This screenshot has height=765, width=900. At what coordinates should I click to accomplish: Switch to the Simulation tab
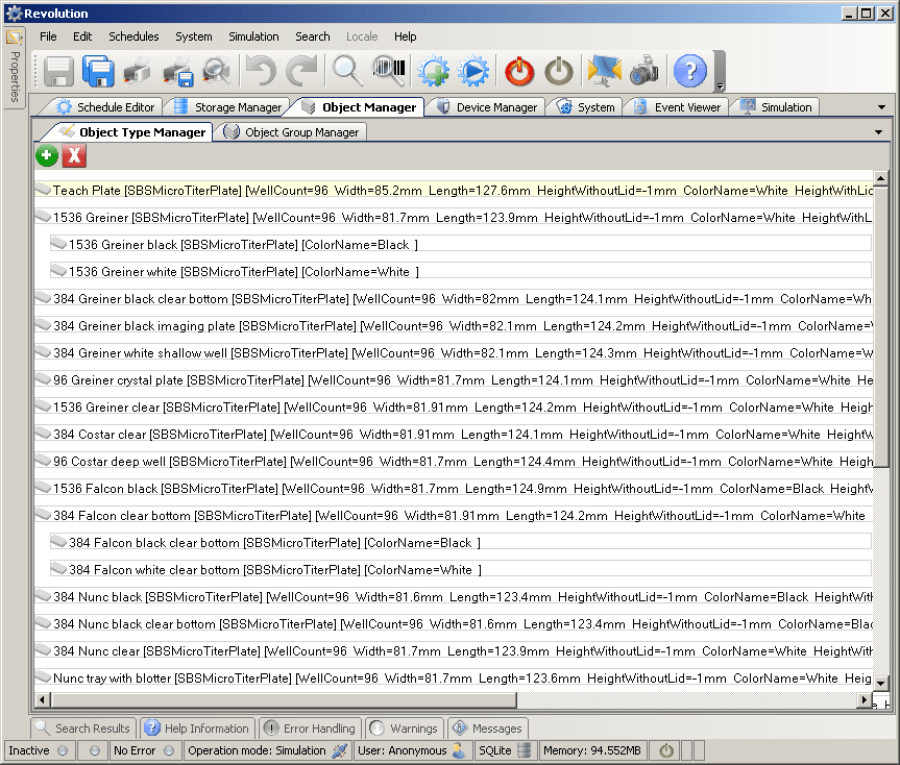click(776, 107)
